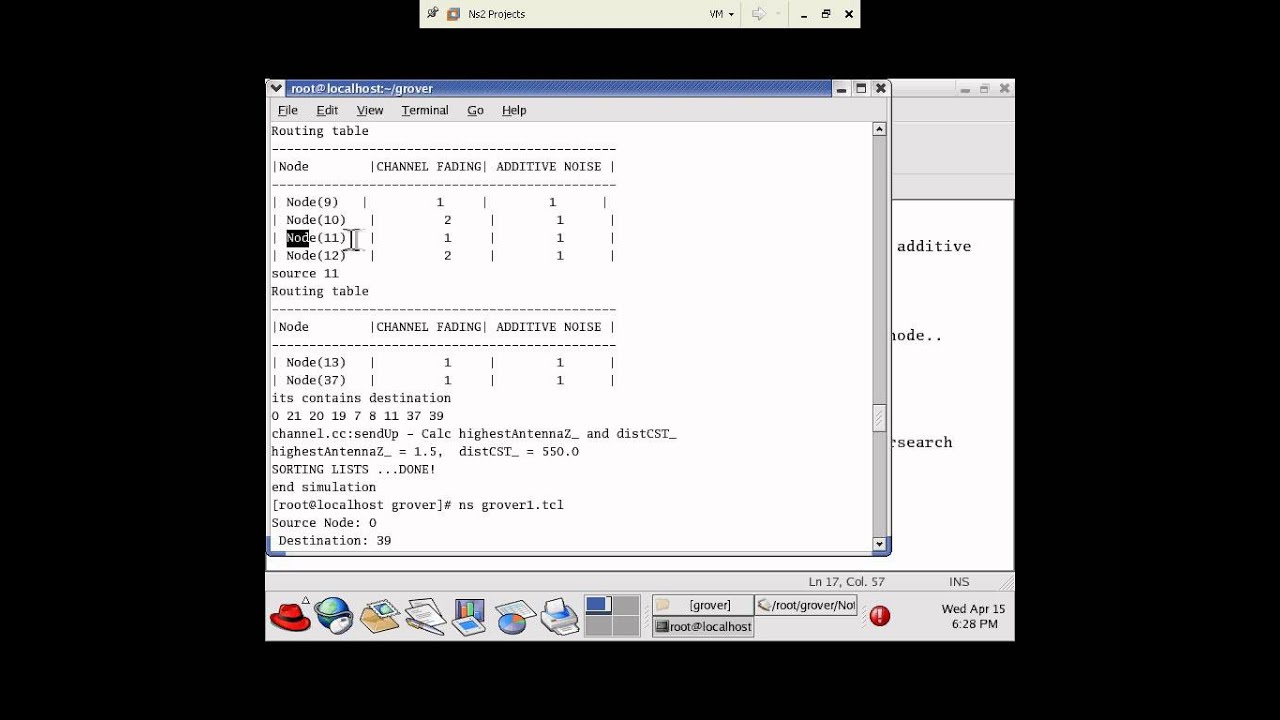Close the root@localhost terminal window

coord(880,88)
